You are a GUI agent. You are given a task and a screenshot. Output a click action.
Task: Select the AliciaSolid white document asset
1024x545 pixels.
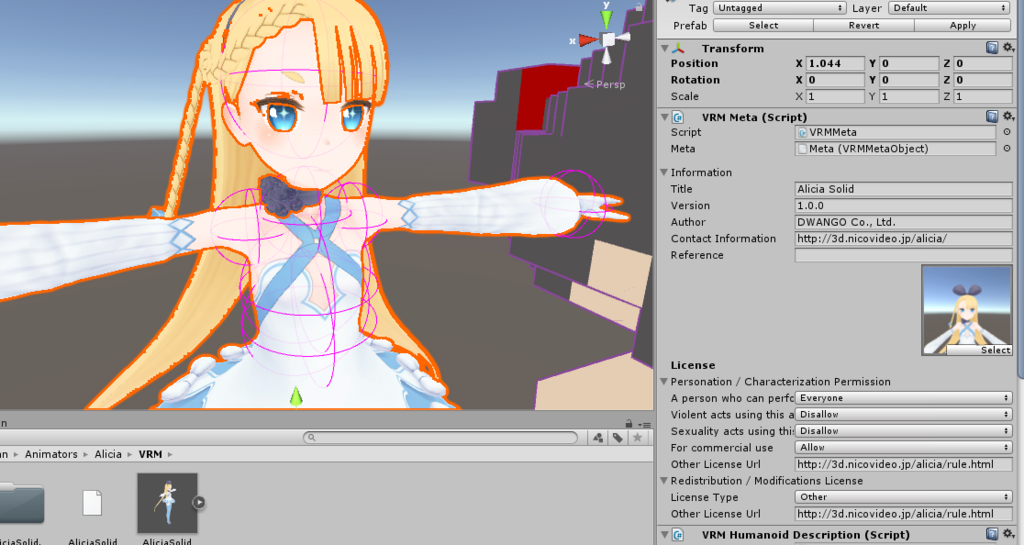point(92,503)
